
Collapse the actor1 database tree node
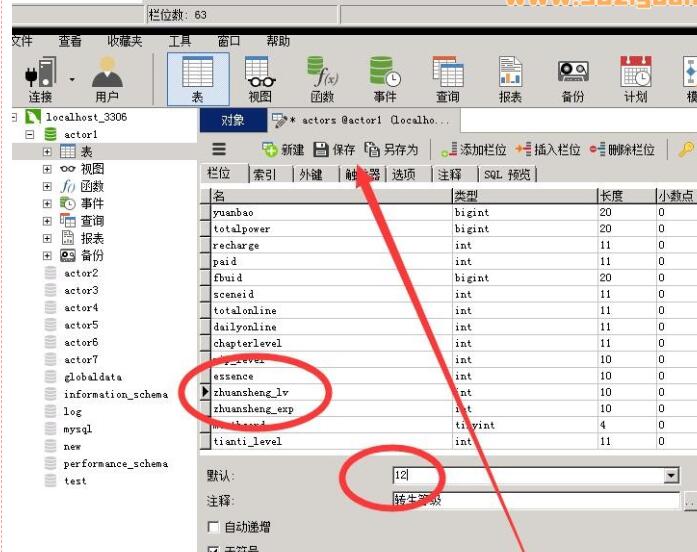pos(30,134)
